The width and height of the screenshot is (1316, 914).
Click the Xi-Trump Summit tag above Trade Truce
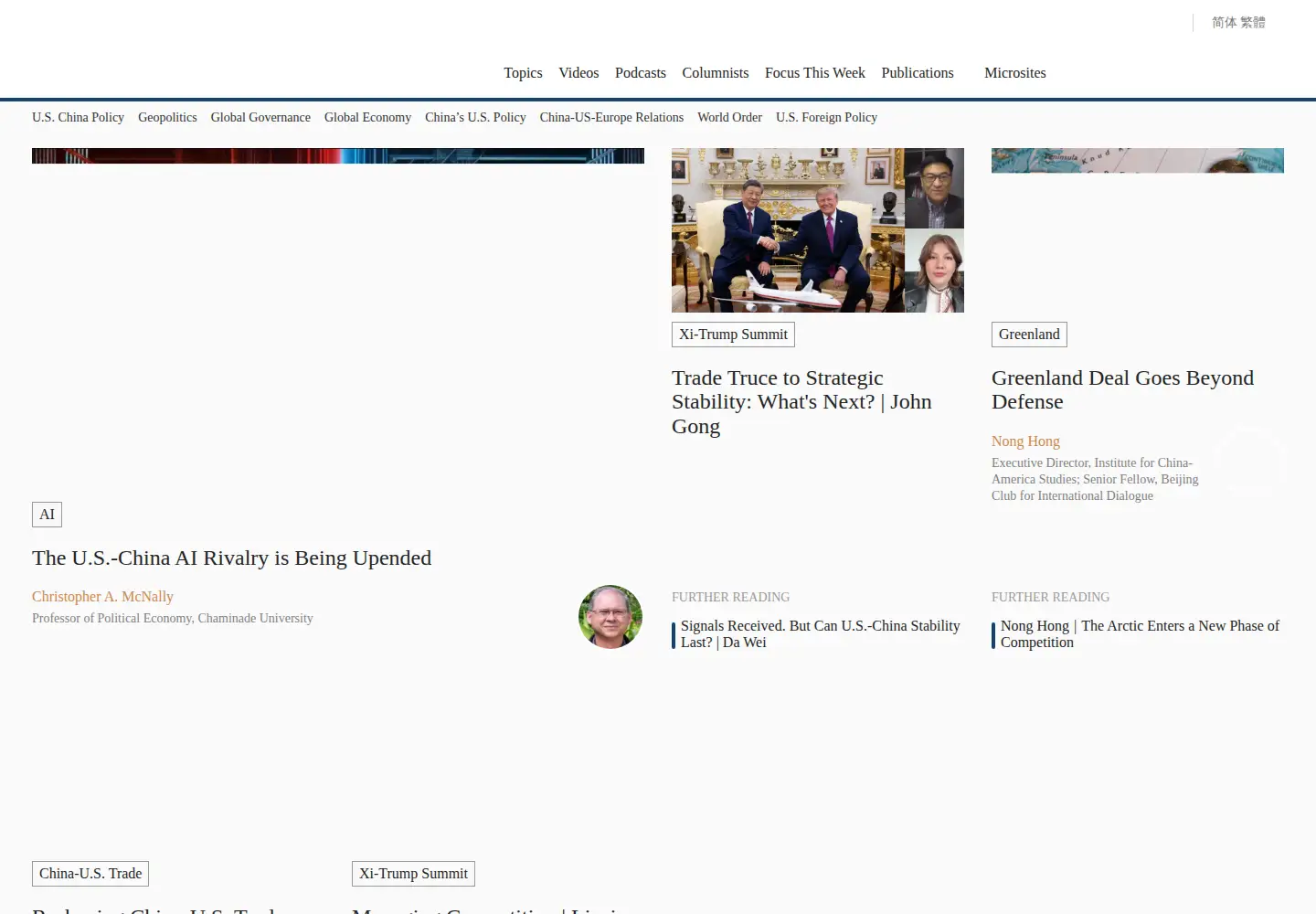tap(733, 335)
